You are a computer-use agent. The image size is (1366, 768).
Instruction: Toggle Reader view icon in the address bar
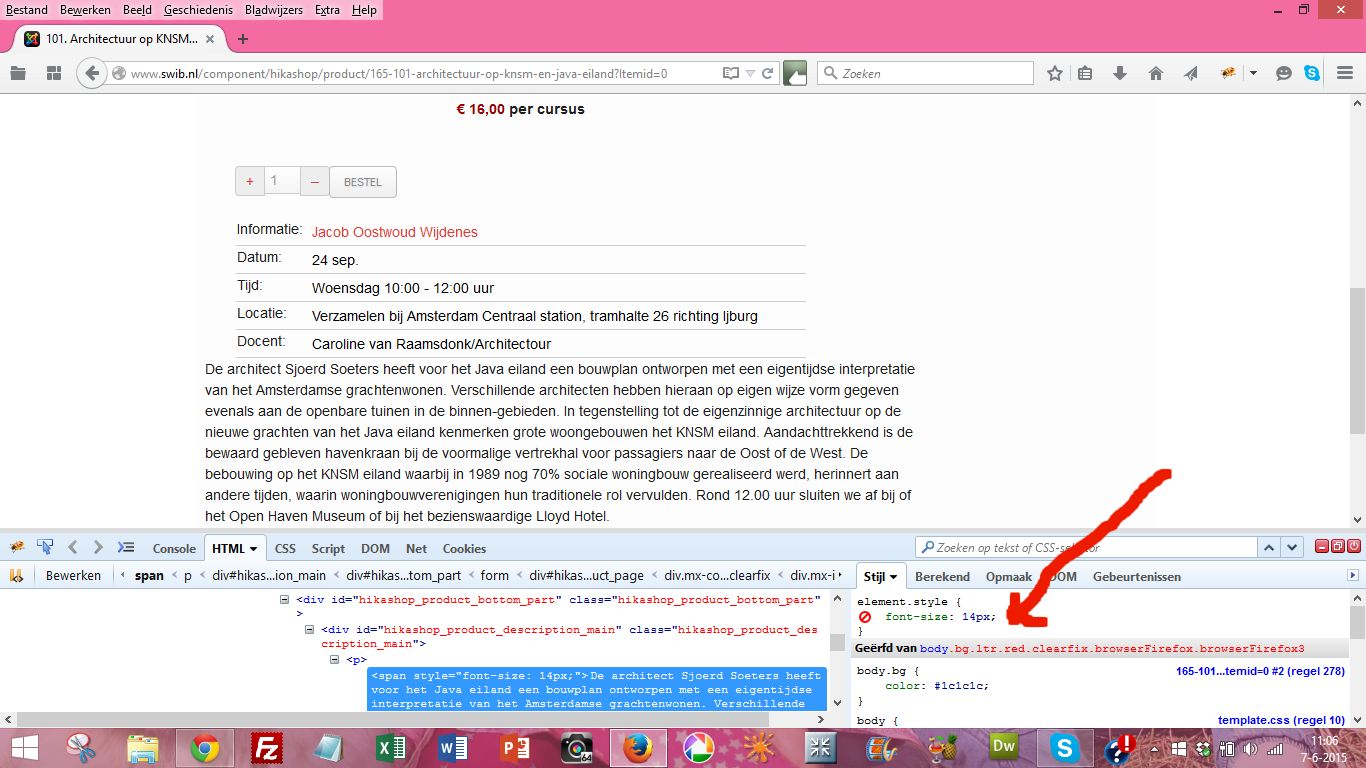[731, 73]
